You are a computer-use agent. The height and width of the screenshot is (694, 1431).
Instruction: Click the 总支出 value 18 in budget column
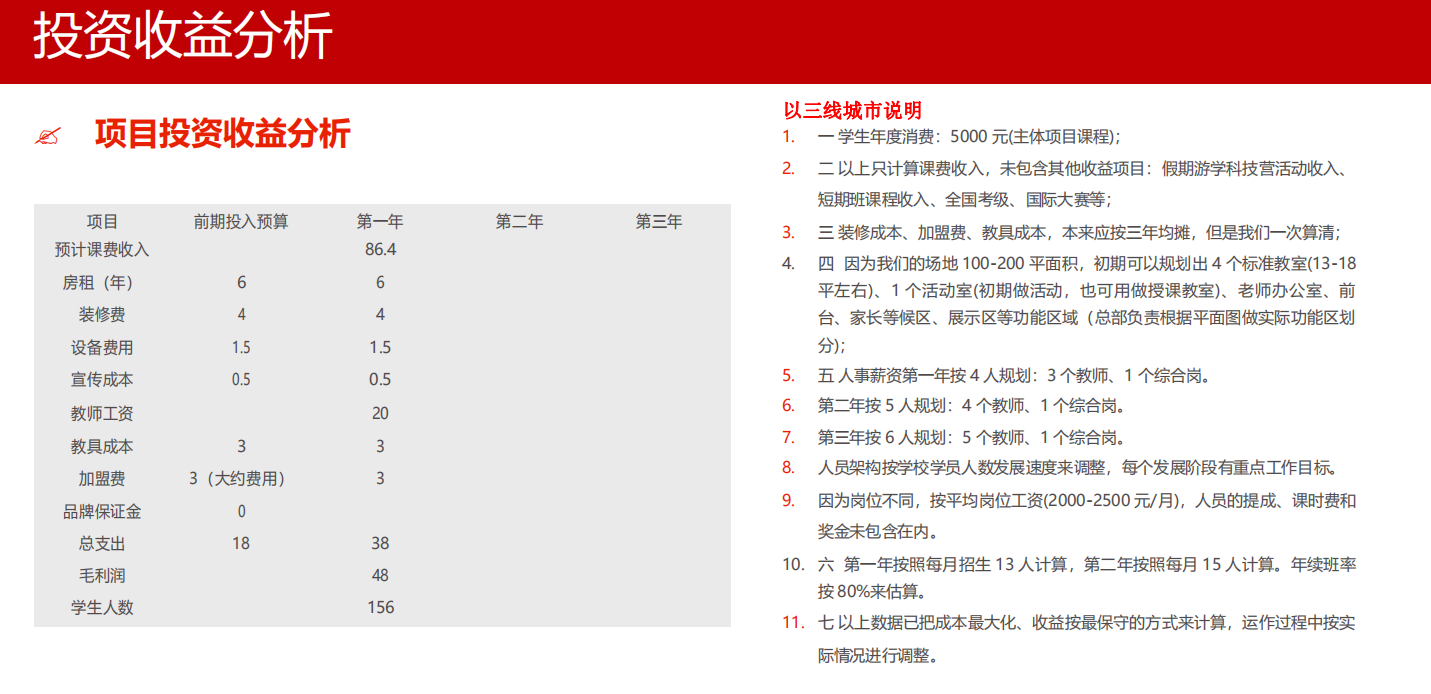point(241,544)
